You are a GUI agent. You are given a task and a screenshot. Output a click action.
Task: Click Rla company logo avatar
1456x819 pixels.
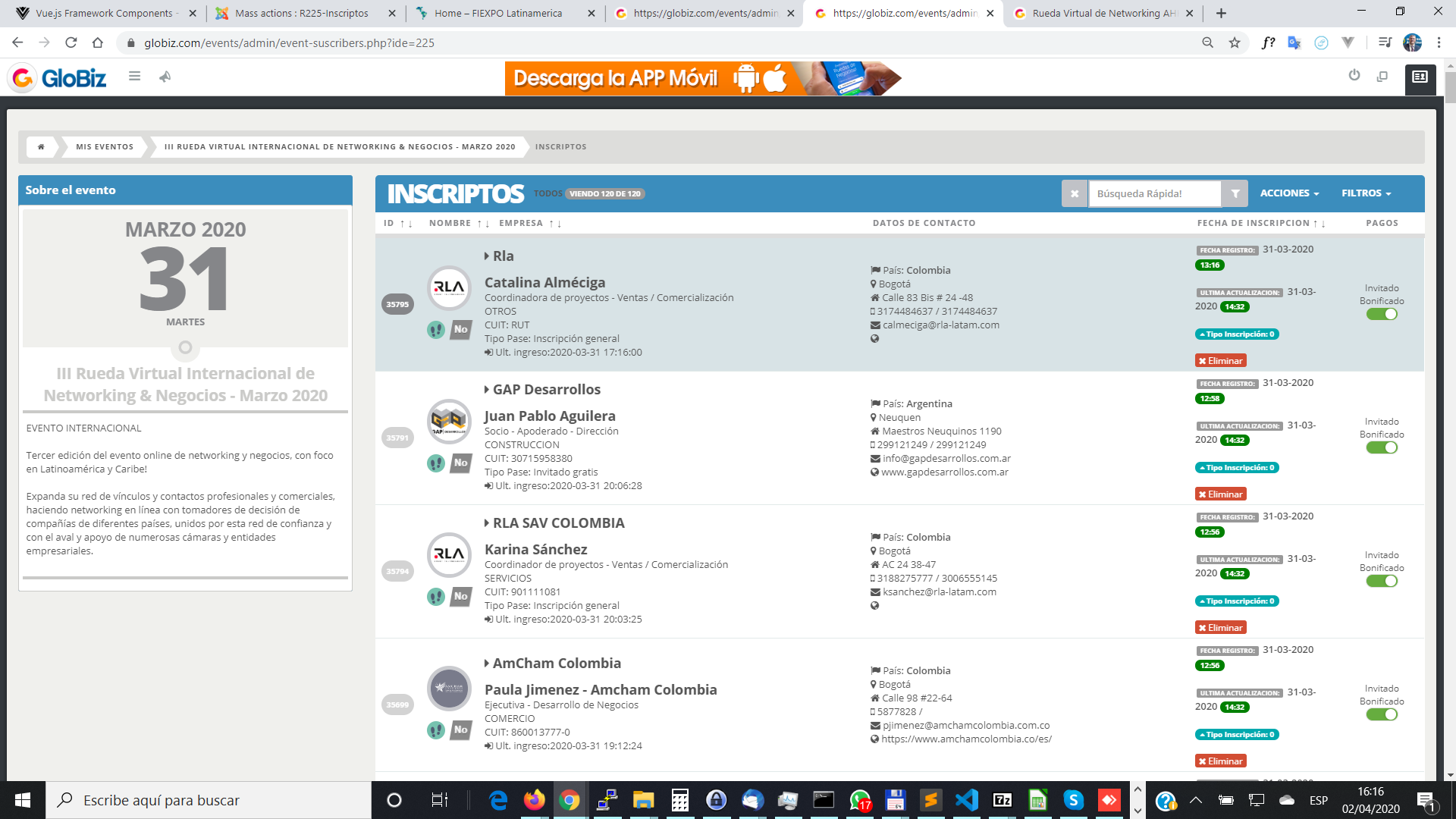pos(449,287)
